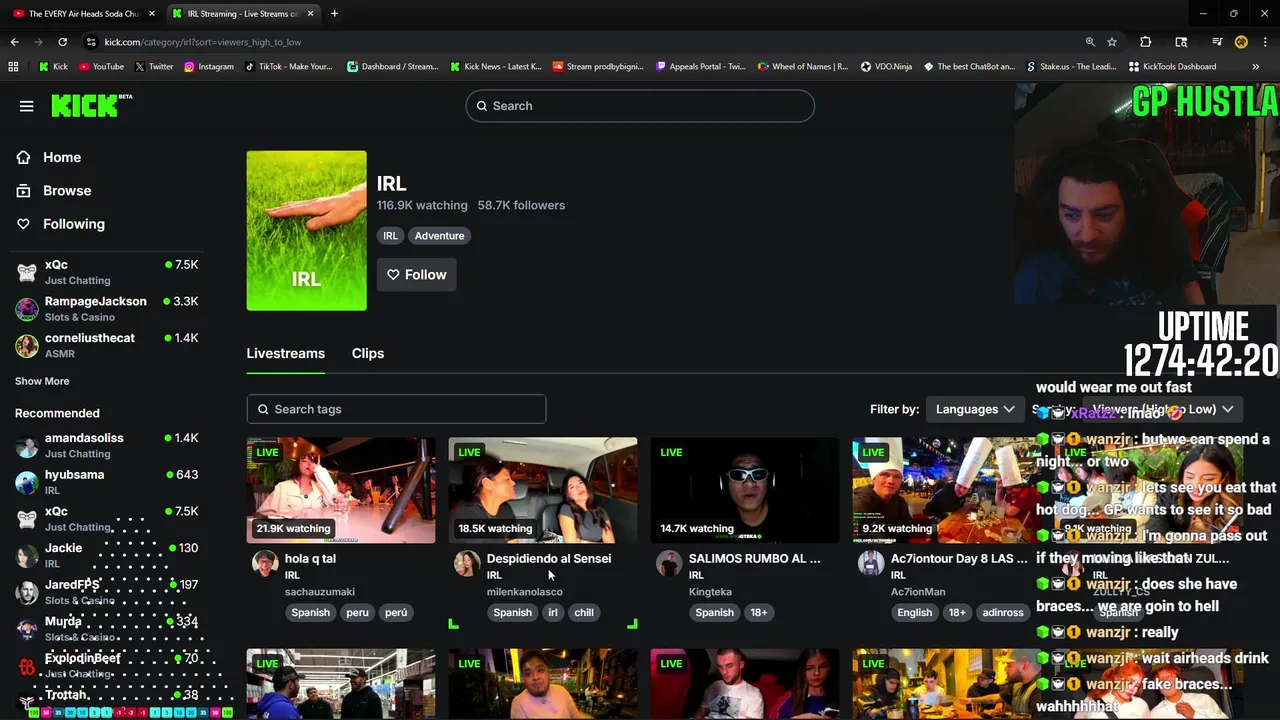Switch to Clips tab
This screenshot has width=1280, height=720.
coord(368,353)
